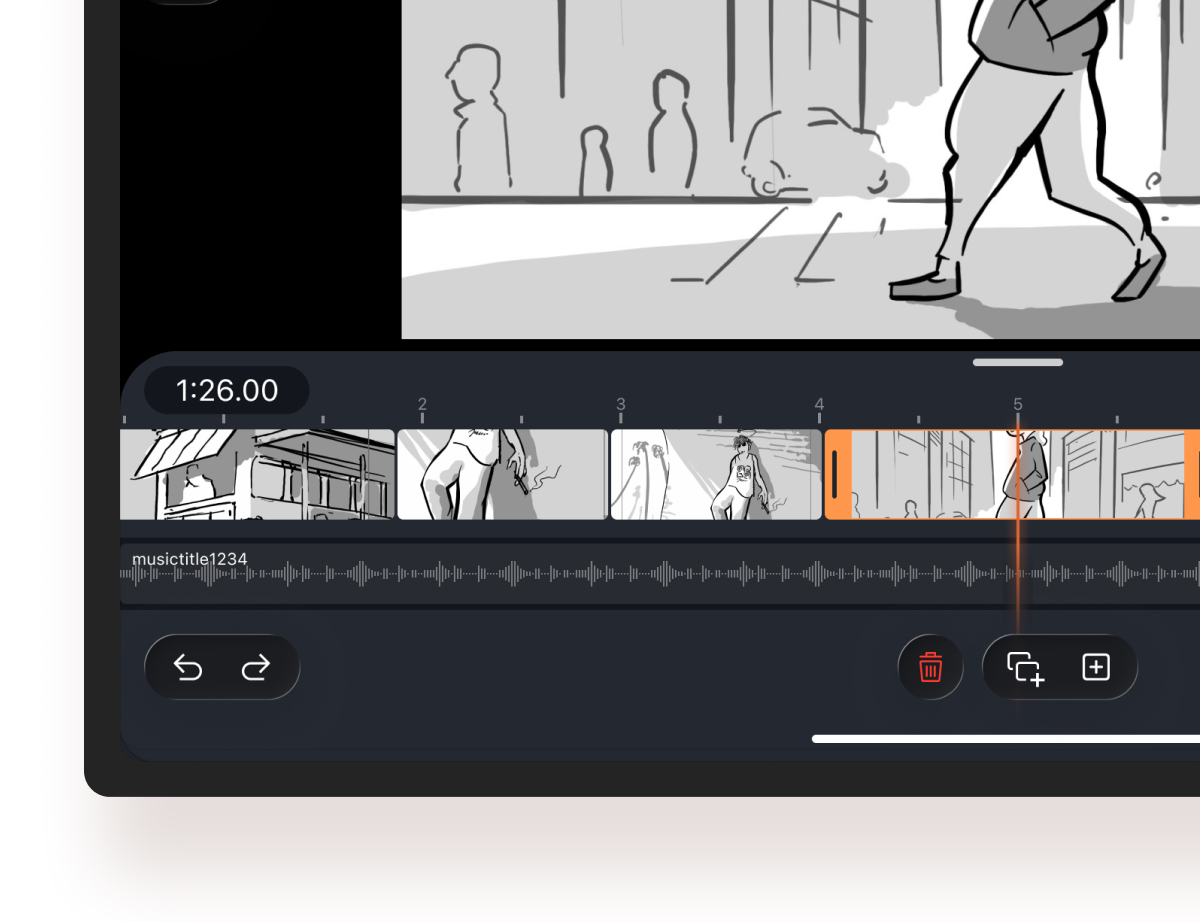Jump to marker 2 on the timeline ruler
The image size is (1200, 922).
coord(422,405)
